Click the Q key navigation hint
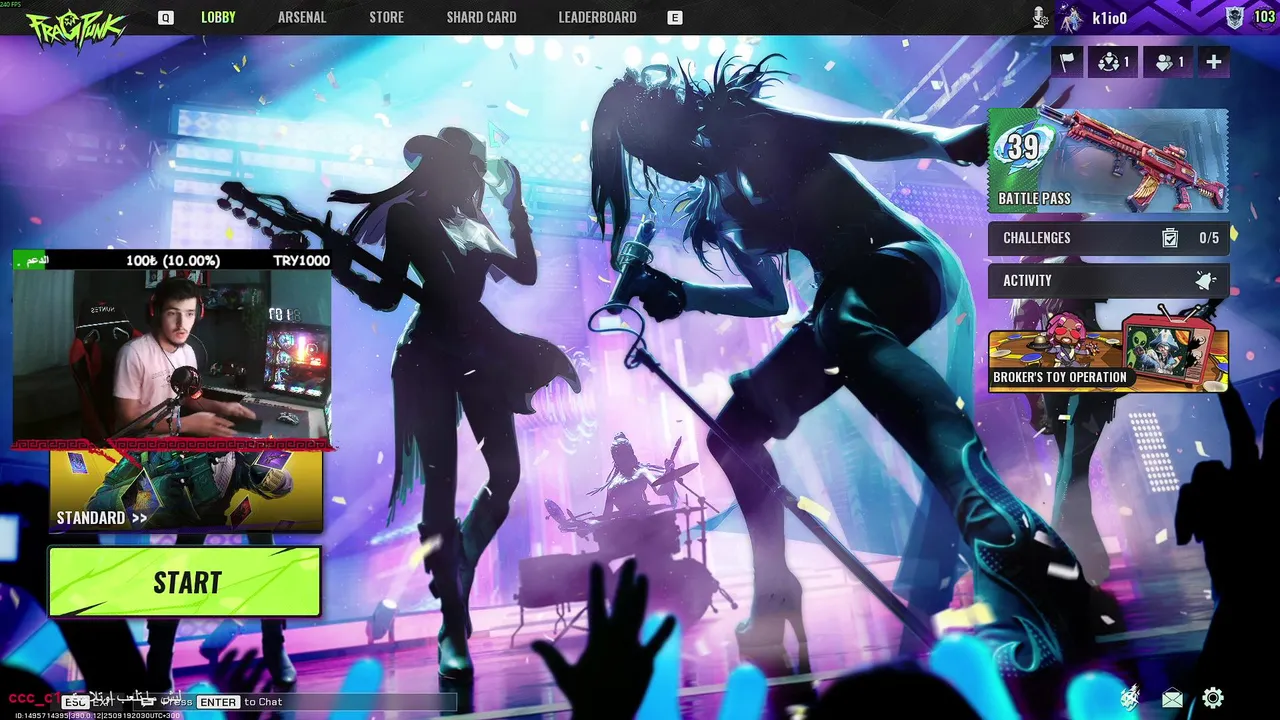The width and height of the screenshot is (1280, 720). [x=166, y=18]
